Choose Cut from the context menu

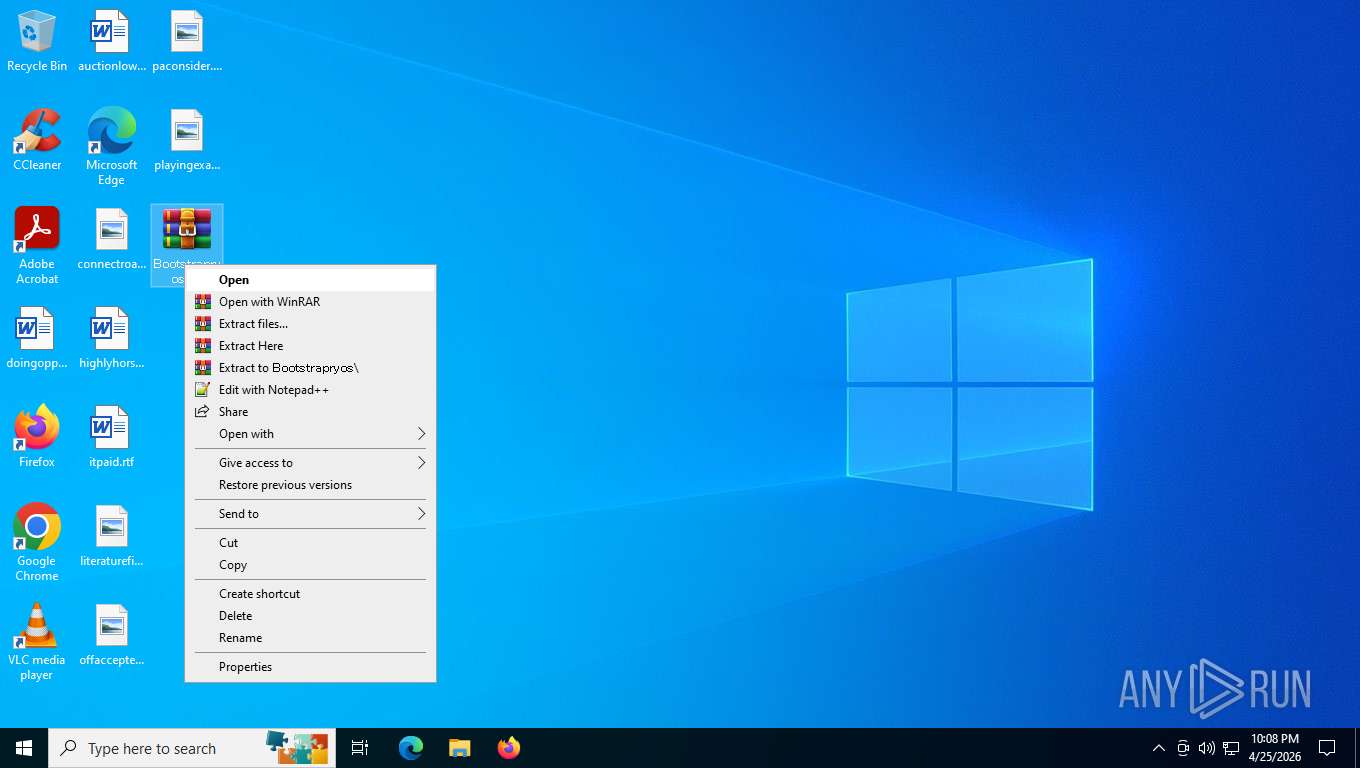(310, 543)
